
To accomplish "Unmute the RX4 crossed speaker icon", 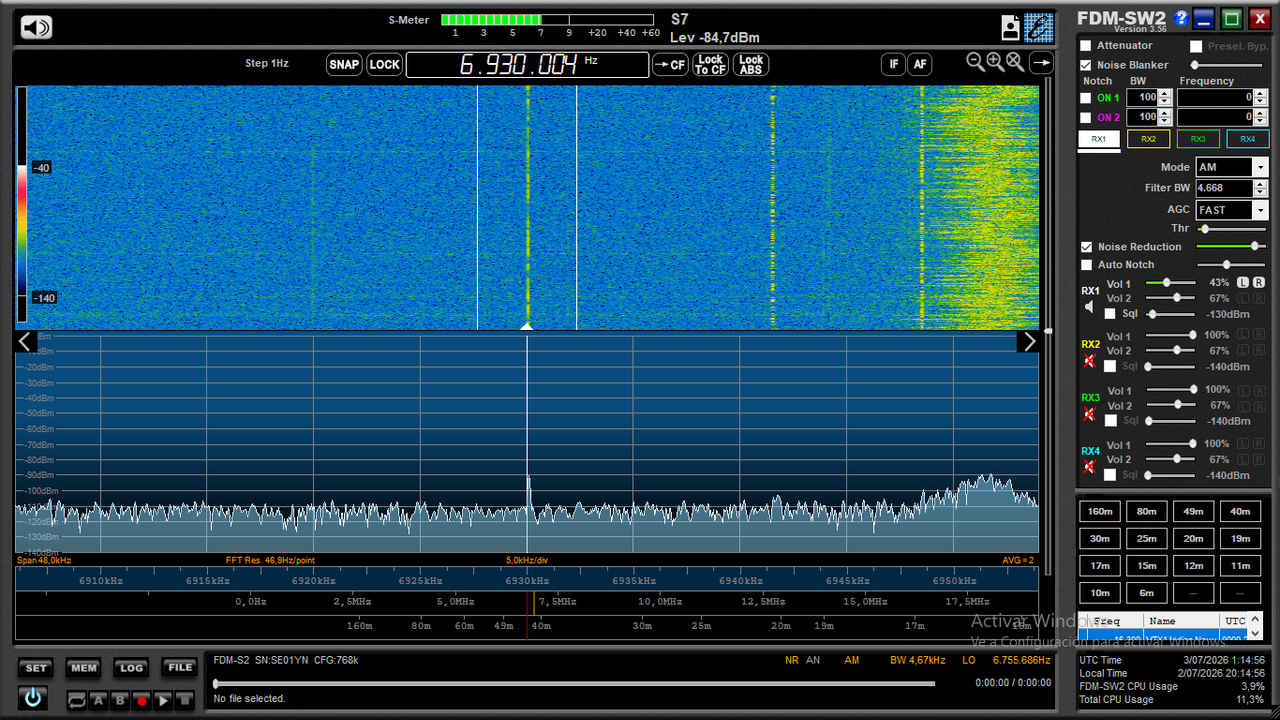I will (1090, 467).
